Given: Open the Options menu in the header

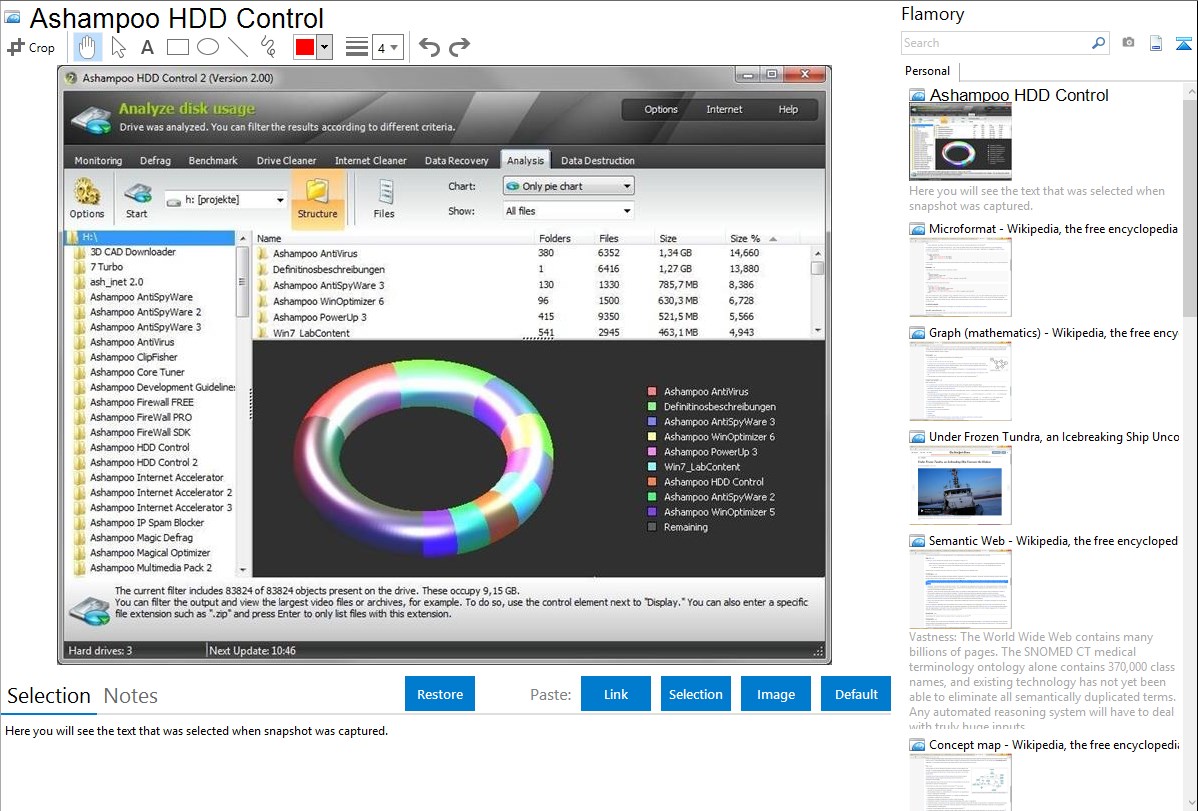Looking at the screenshot, I should [661, 109].
